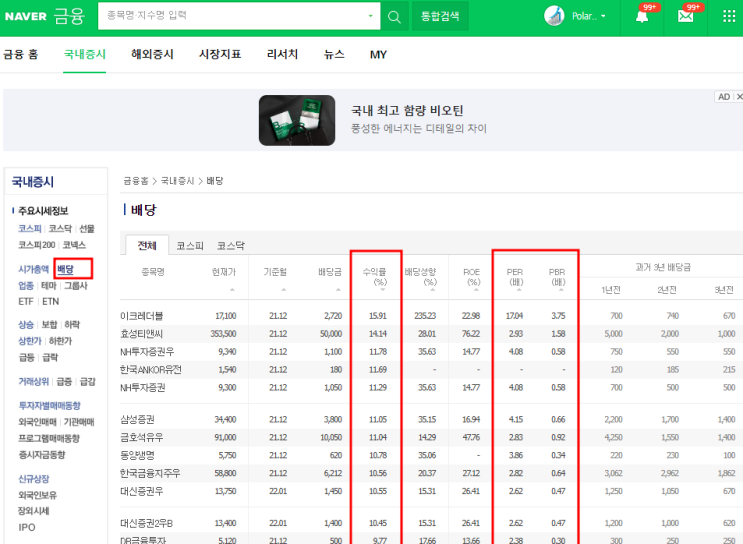Open IPO sidebar link

point(27,527)
